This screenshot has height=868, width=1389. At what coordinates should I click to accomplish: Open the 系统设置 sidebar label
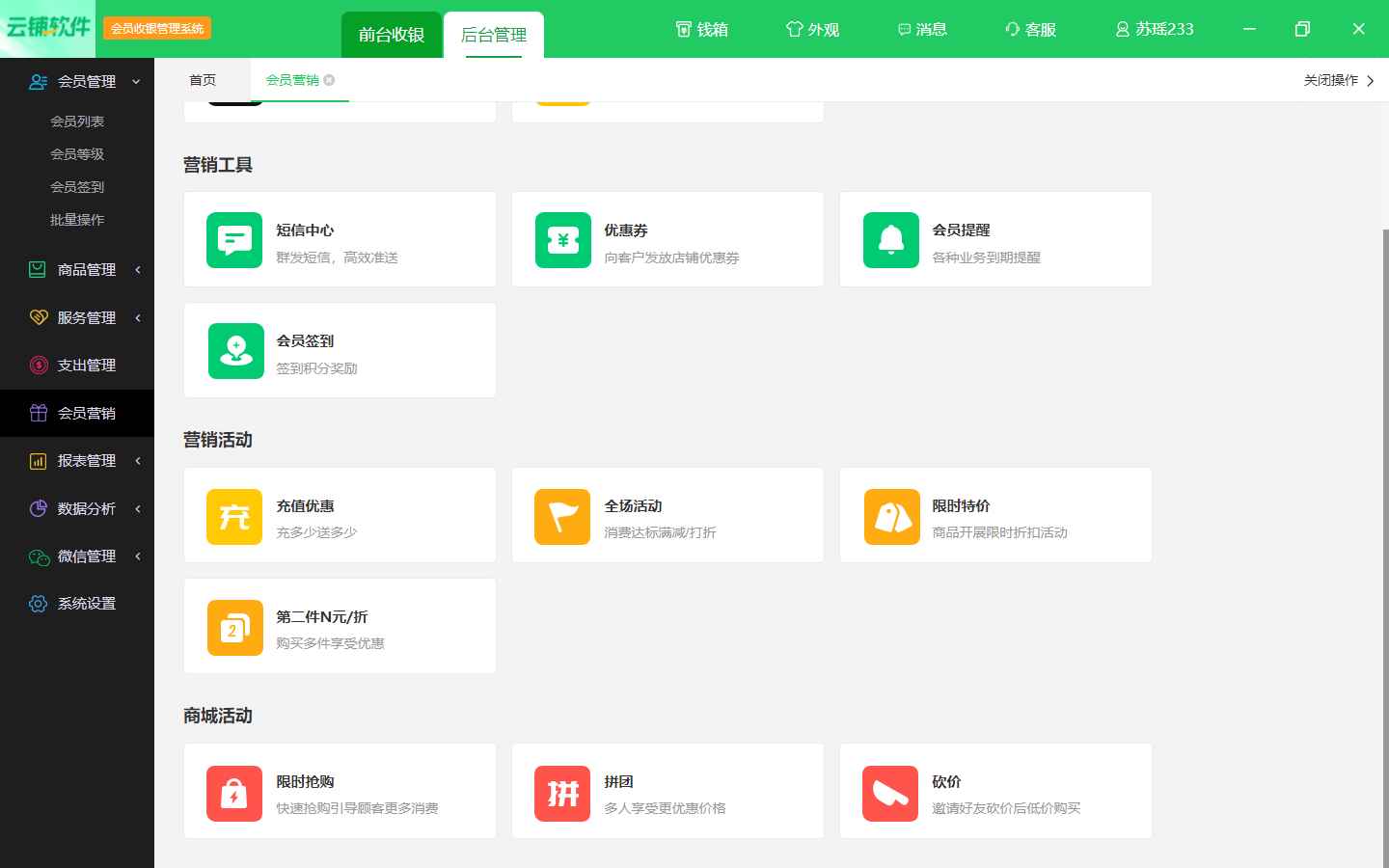pyautogui.click(x=87, y=604)
